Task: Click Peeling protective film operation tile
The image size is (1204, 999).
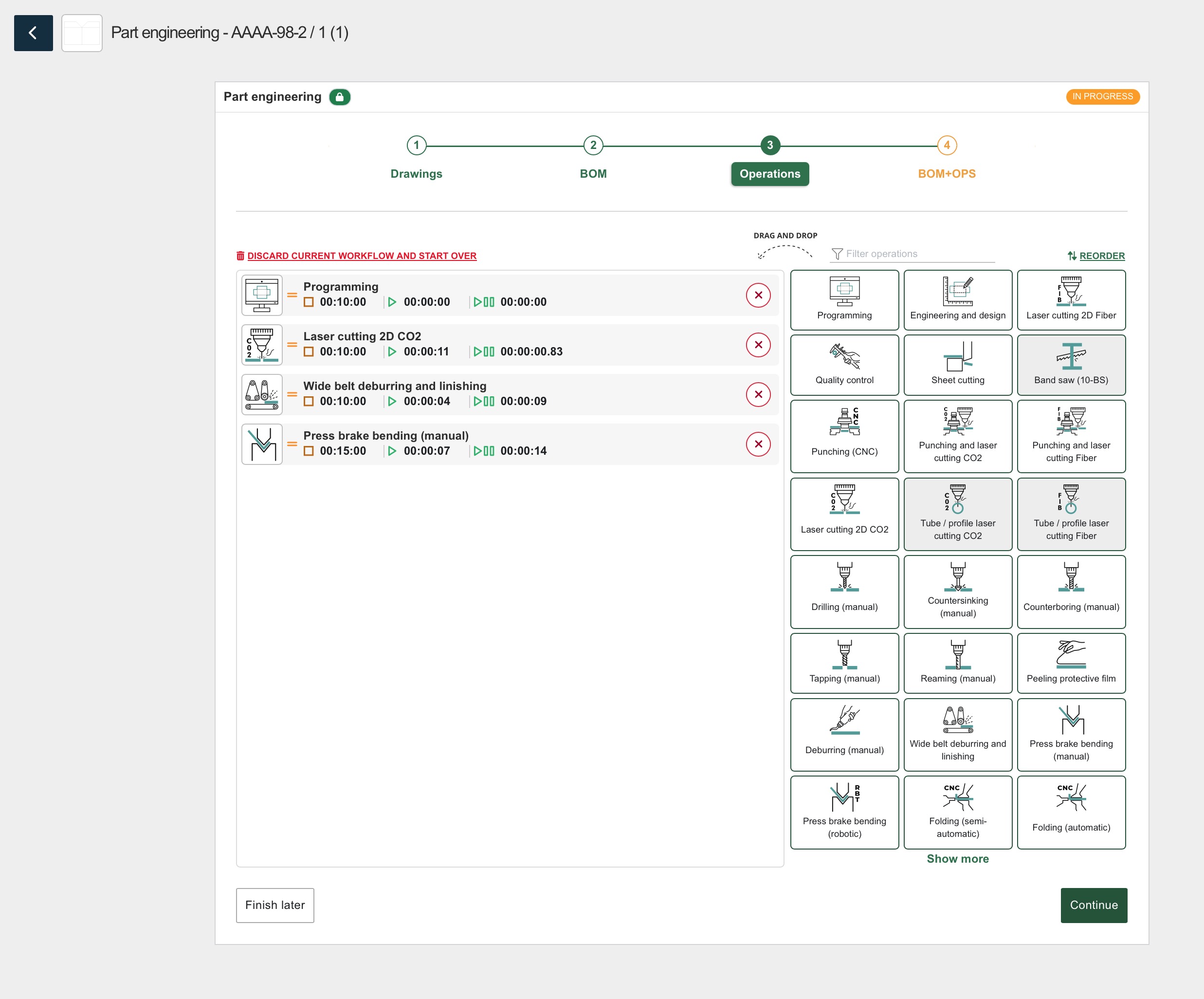Action: [x=1071, y=663]
